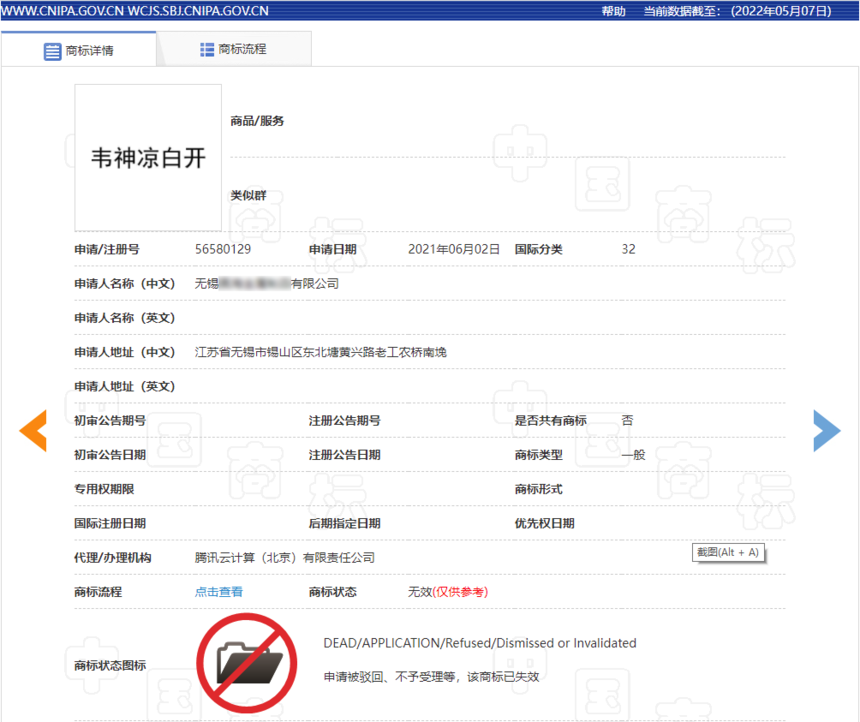Image resolution: width=860 pixels, height=722 pixels.
Task: Click the DEAD/APPLICATION/Refused status description
Action: click(480, 642)
